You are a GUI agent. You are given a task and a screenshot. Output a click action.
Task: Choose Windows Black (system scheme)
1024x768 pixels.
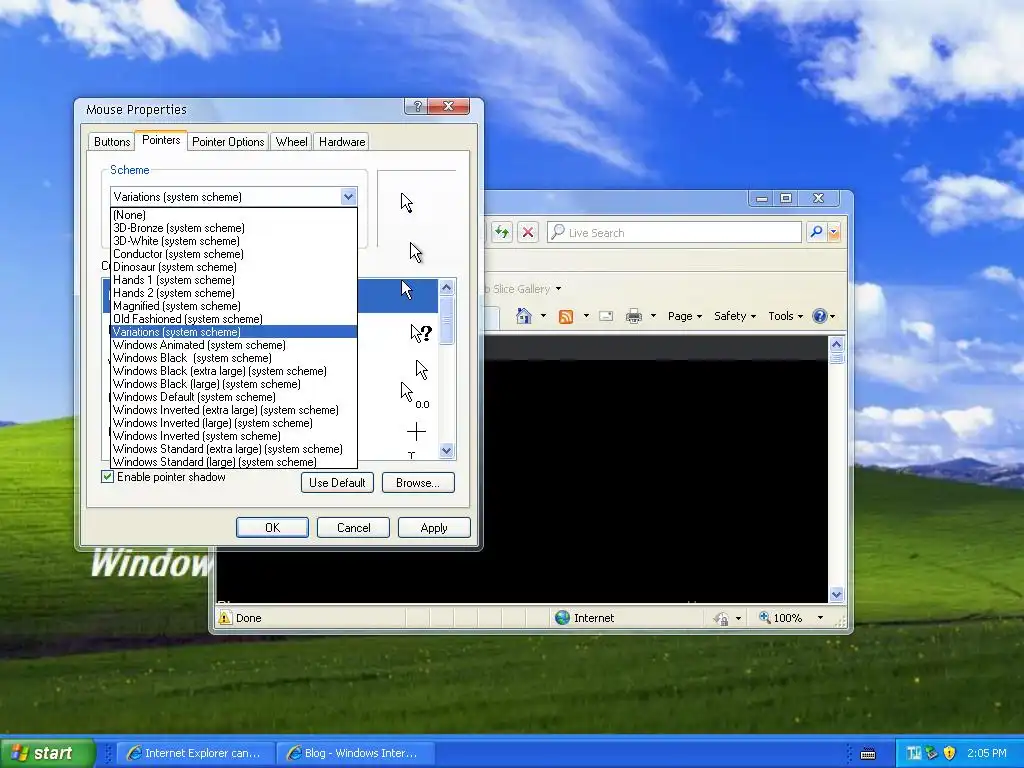point(234,358)
